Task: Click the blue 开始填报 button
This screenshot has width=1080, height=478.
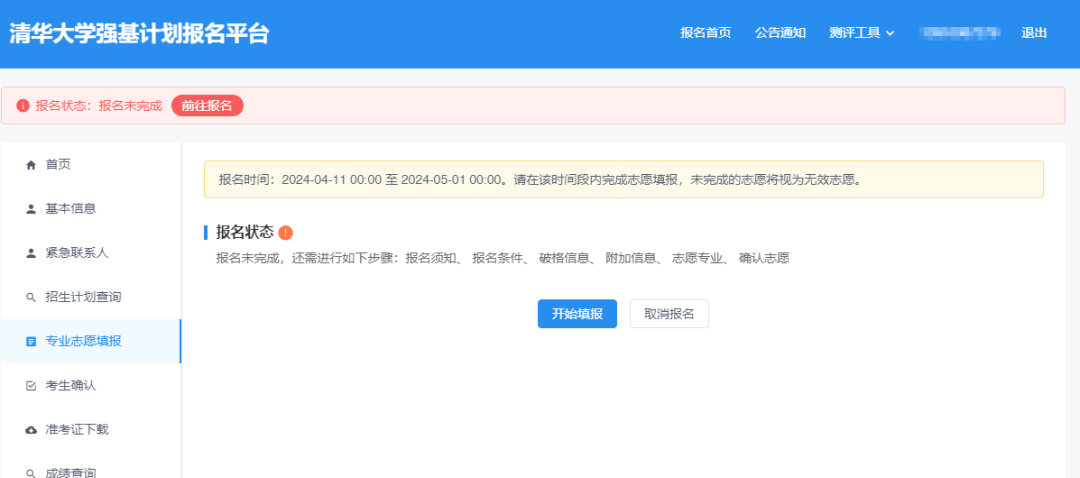Action: point(577,314)
